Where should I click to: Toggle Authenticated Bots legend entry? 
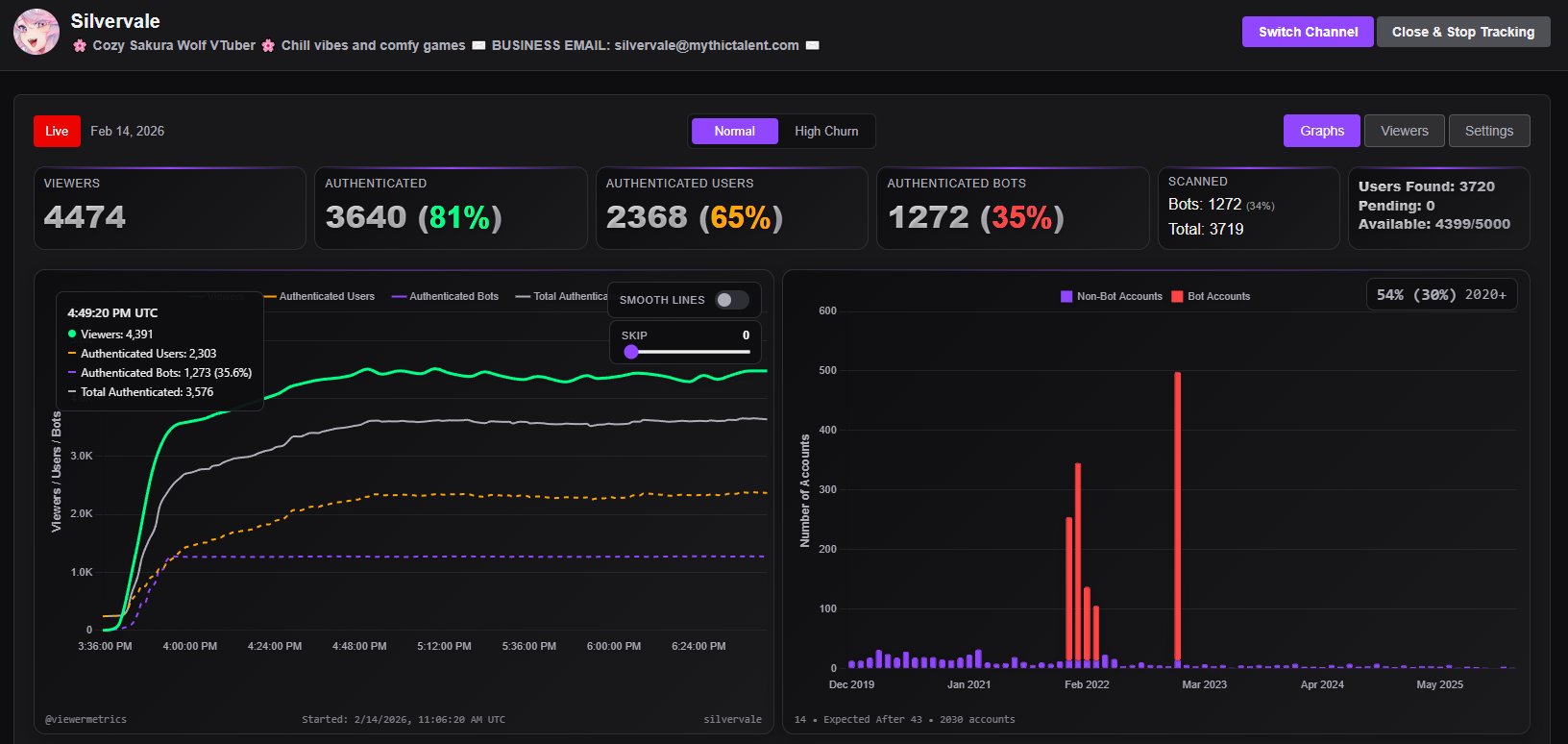tap(446, 296)
